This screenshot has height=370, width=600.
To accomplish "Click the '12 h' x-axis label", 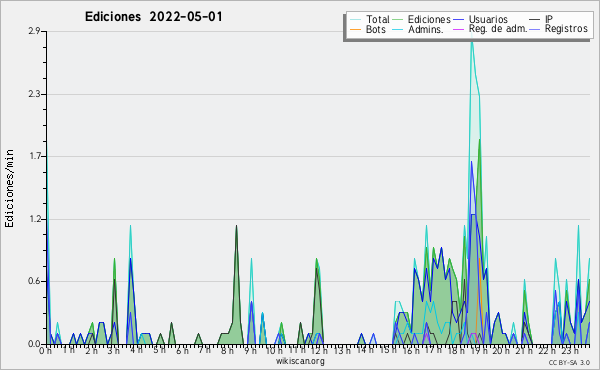I will coord(319,351).
